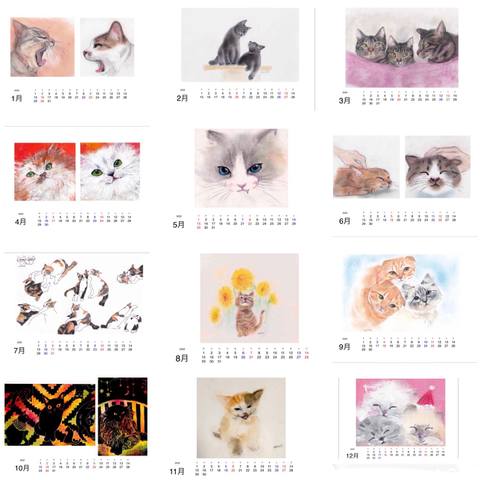Open the two gray kittens artwork for February
This screenshot has height=480, width=480.
tap(240, 45)
